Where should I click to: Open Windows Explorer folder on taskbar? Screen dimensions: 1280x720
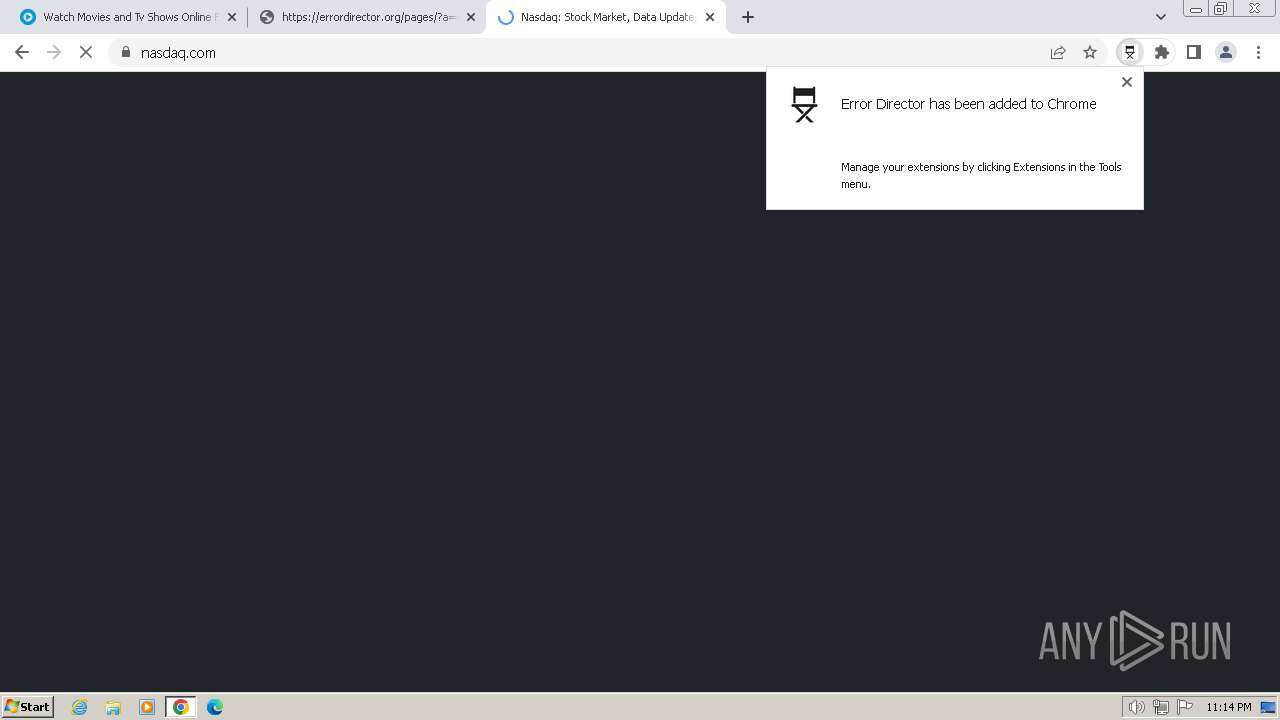pyautogui.click(x=113, y=707)
